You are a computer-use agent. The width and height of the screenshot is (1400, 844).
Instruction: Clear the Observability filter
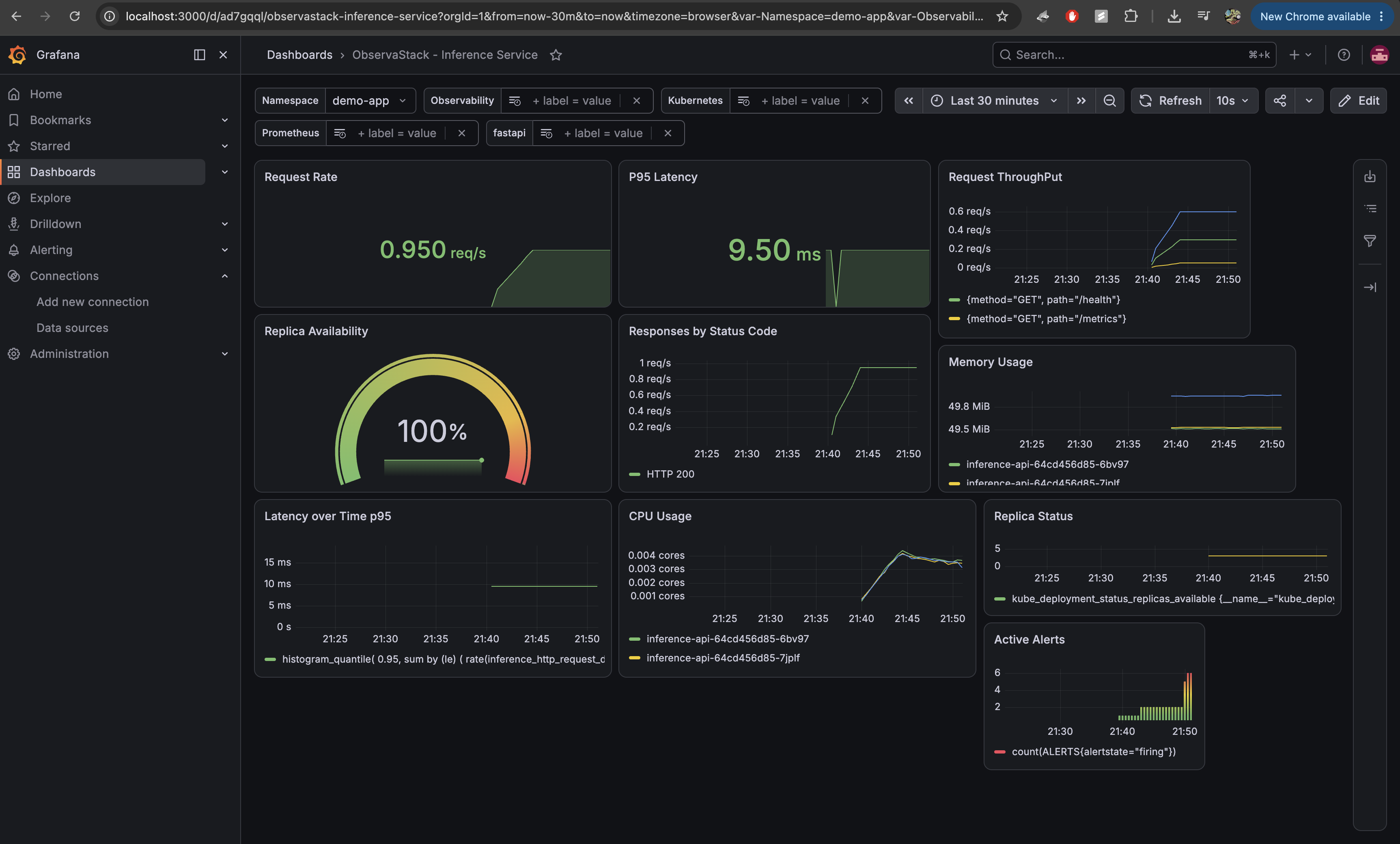pos(636,101)
